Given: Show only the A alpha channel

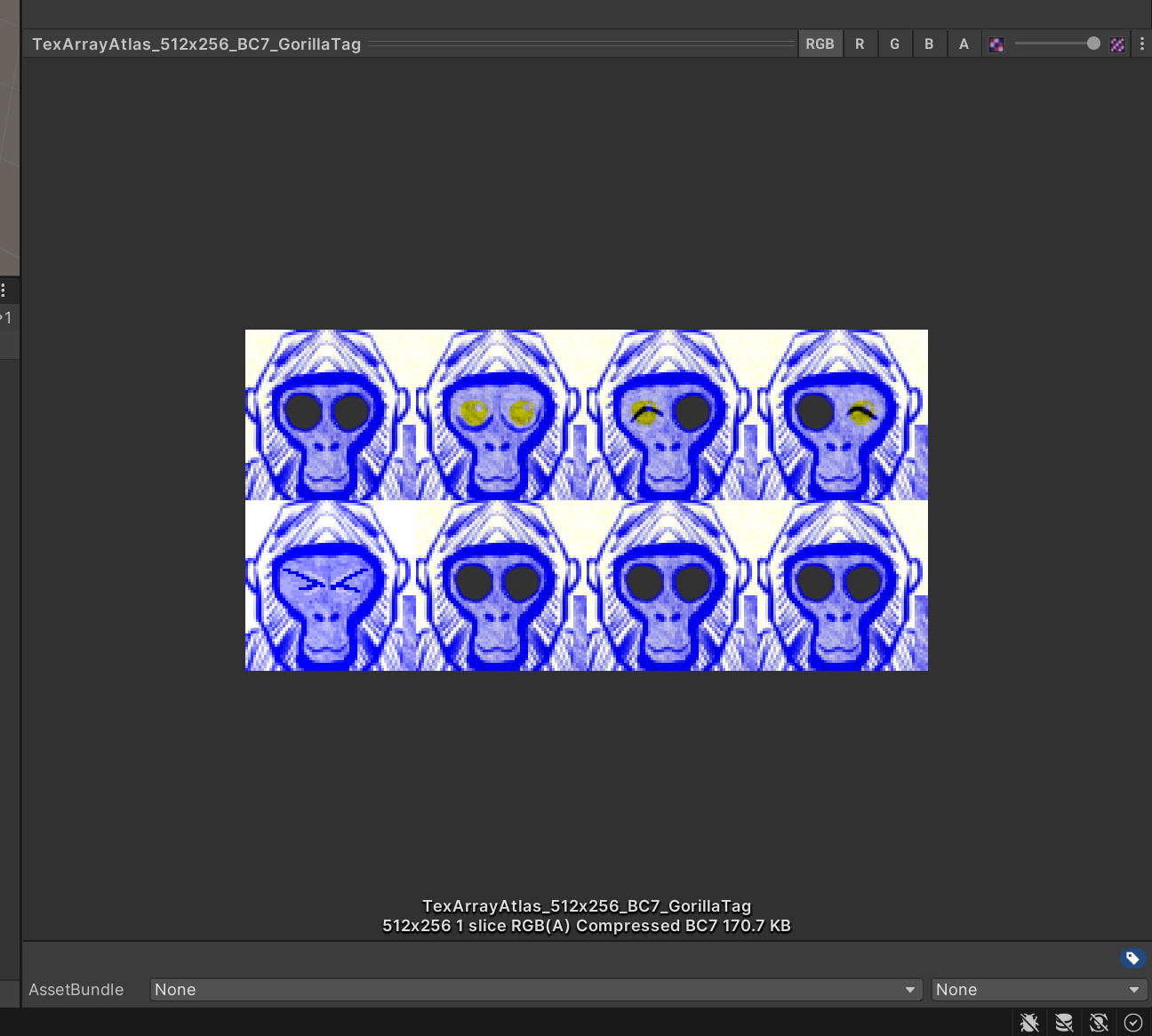Looking at the screenshot, I should 964,44.
